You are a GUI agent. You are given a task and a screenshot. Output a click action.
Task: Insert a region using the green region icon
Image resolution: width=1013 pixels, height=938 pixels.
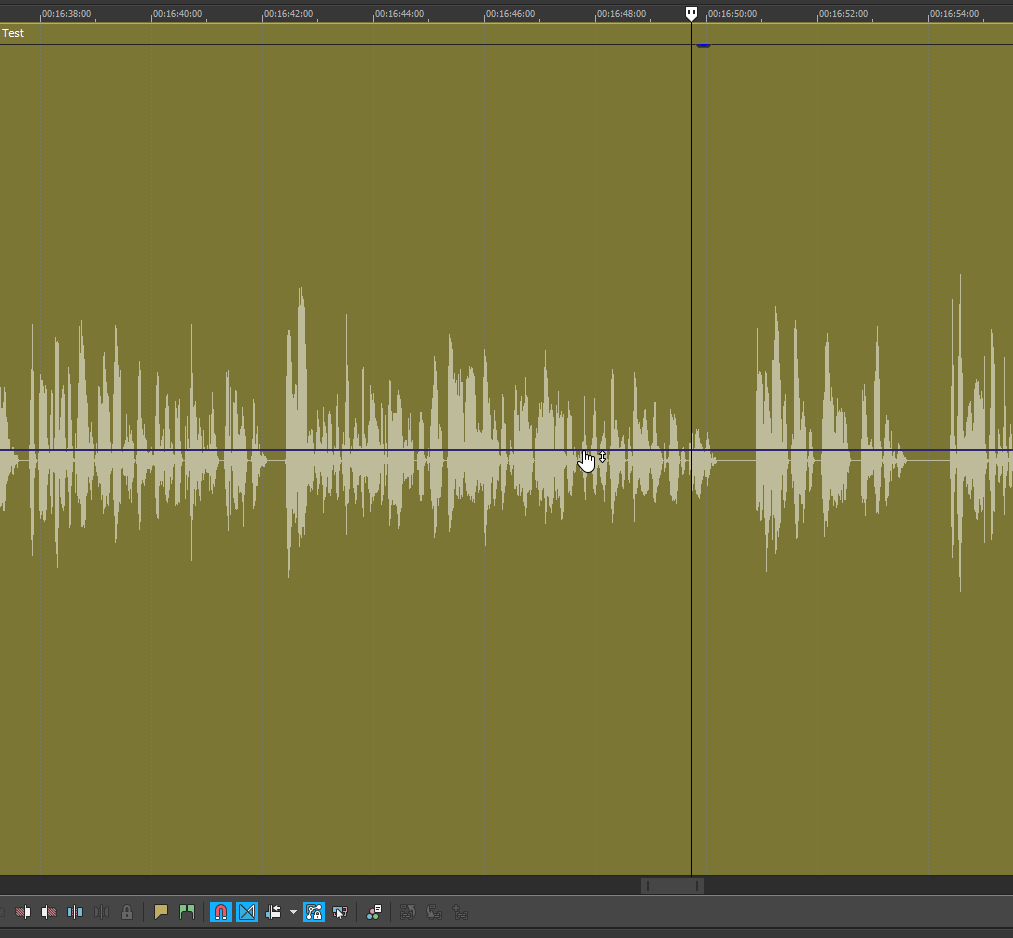(187, 912)
